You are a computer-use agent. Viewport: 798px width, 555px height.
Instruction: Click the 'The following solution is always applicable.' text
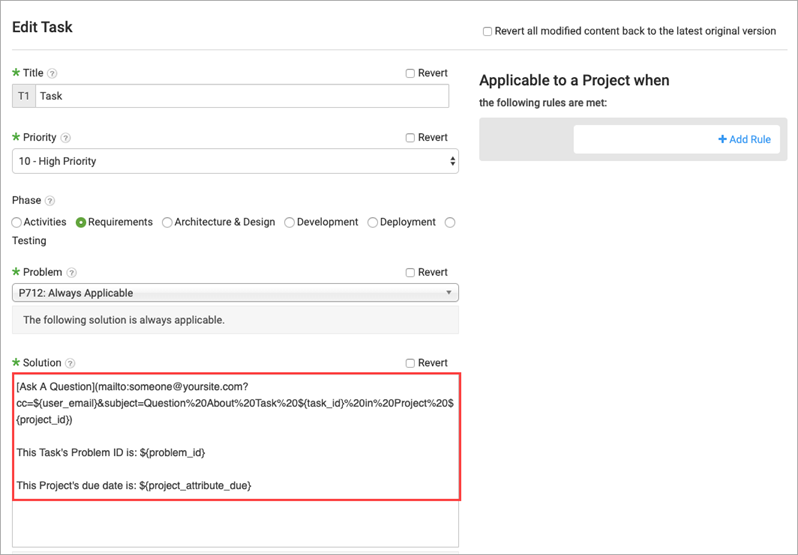[x=124, y=320]
